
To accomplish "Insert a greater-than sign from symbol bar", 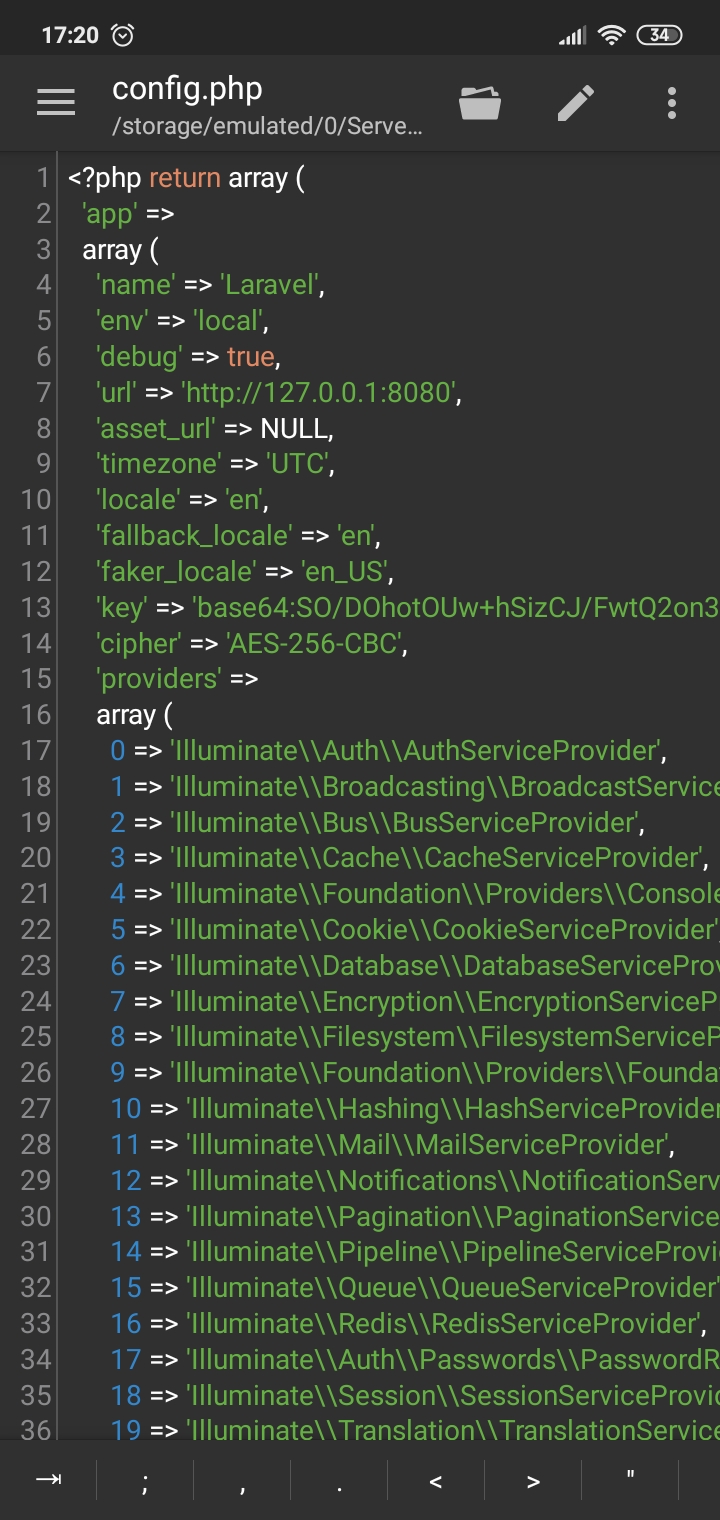I will (533, 1480).
